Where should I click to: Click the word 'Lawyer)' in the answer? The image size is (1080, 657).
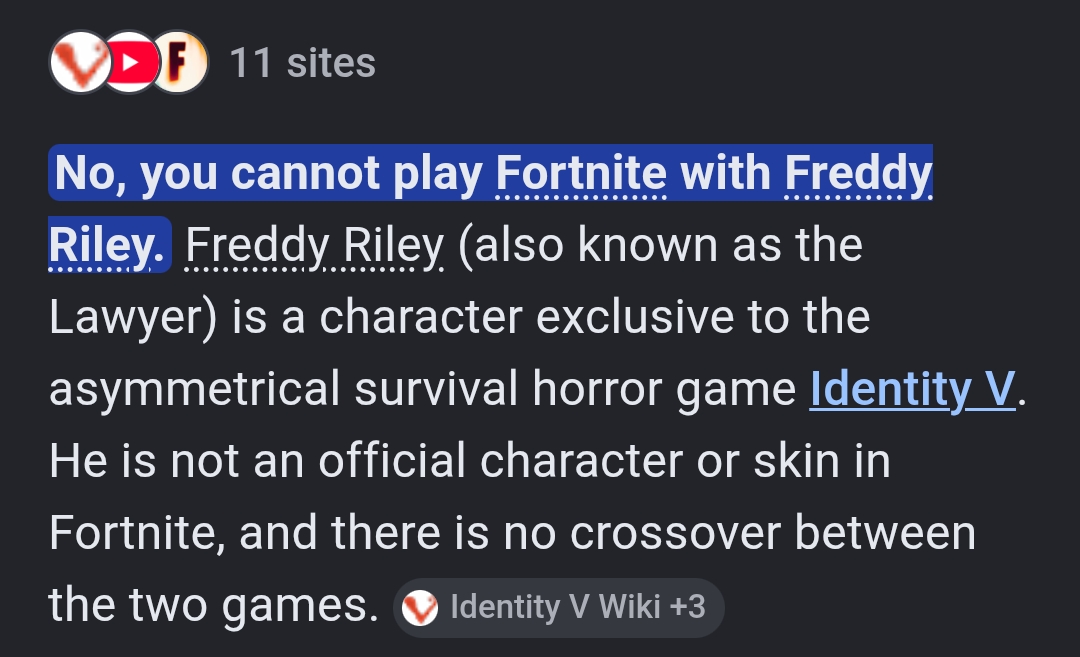click(x=133, y=317)
